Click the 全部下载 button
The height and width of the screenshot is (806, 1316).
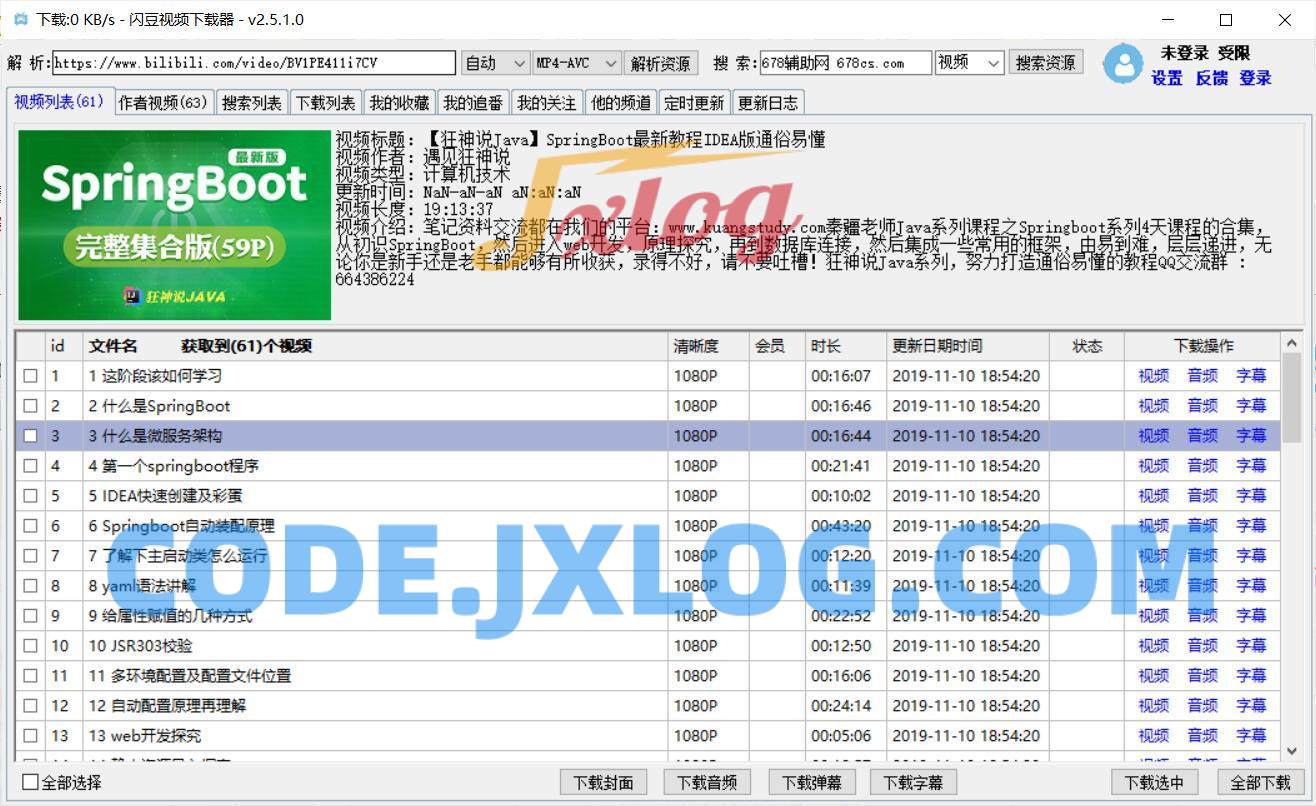[1260, 782]
